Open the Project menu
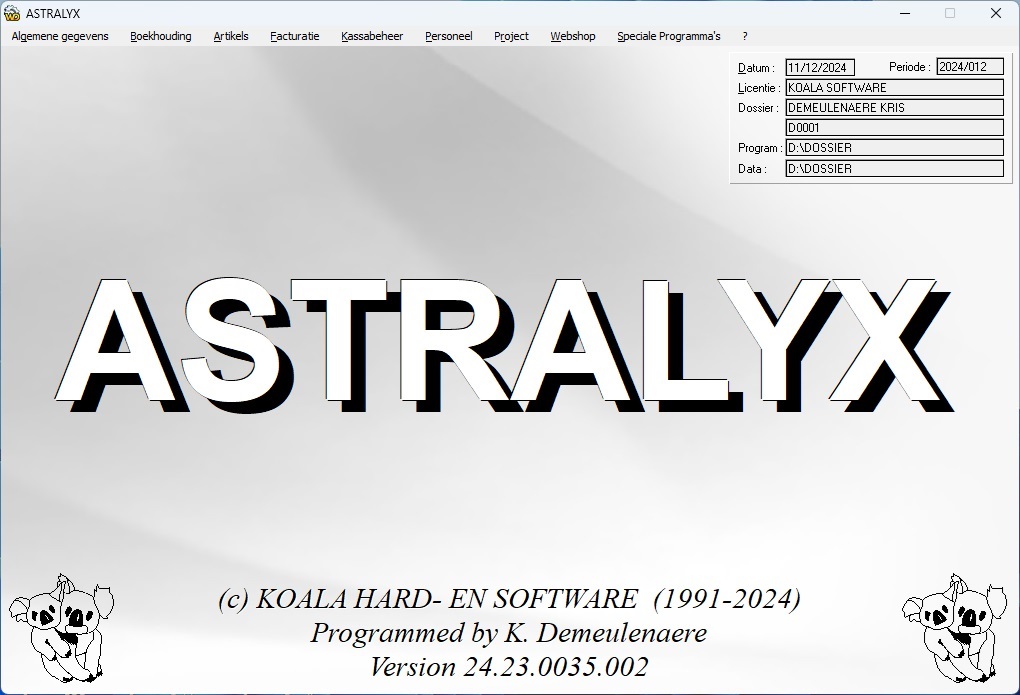The height and width of the screenshot is (695, 1020). pos(511,36)
